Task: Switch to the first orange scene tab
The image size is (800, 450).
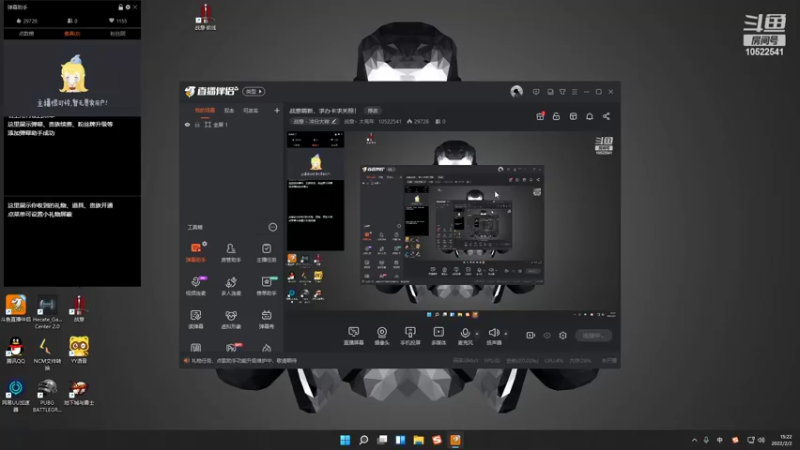Action: 205,110
